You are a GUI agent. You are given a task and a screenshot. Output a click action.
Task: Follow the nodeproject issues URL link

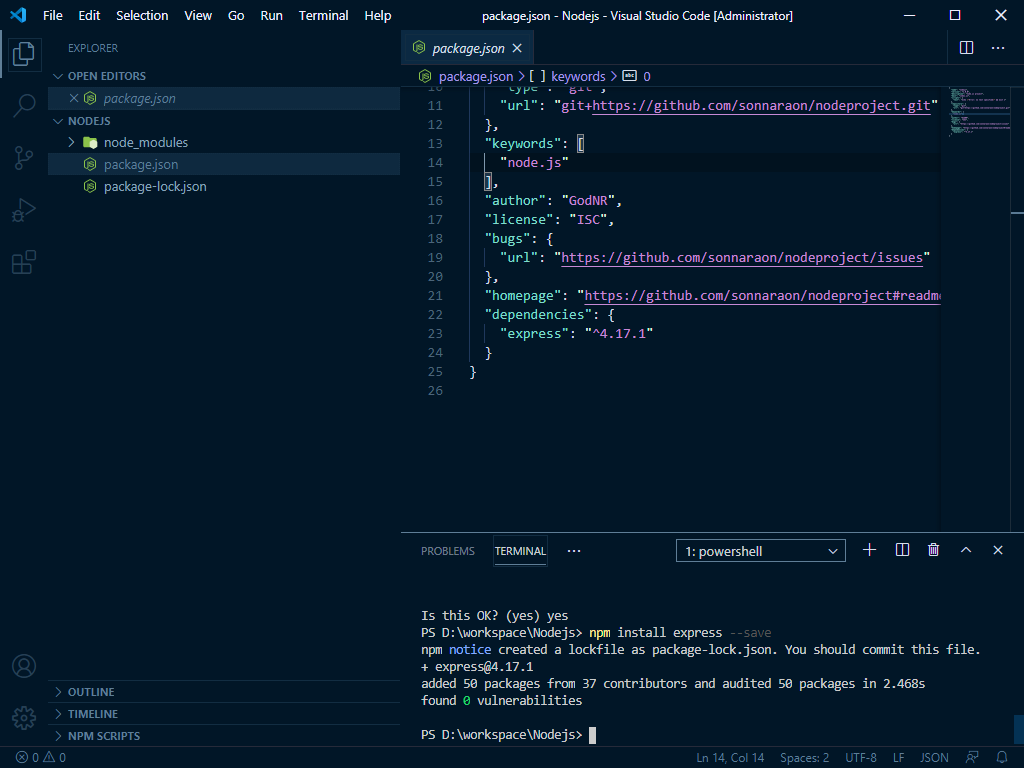(x=742, y=257)
